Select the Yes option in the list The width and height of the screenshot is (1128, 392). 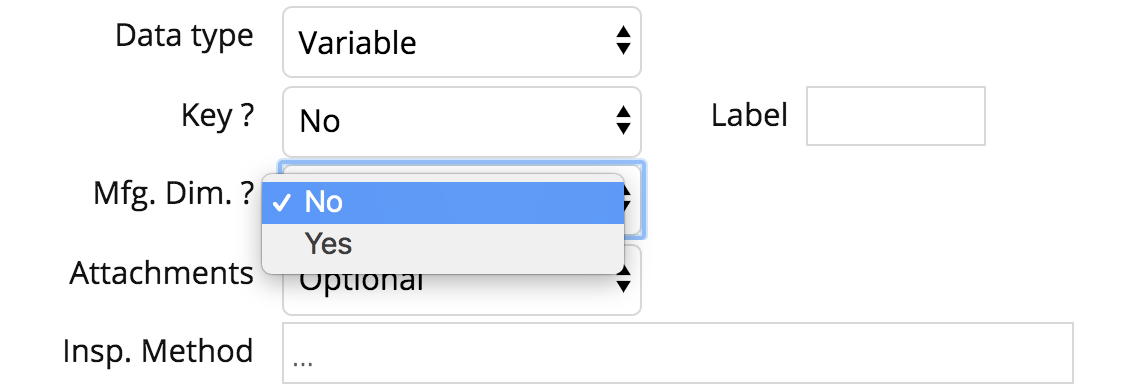tap(442, 244)
